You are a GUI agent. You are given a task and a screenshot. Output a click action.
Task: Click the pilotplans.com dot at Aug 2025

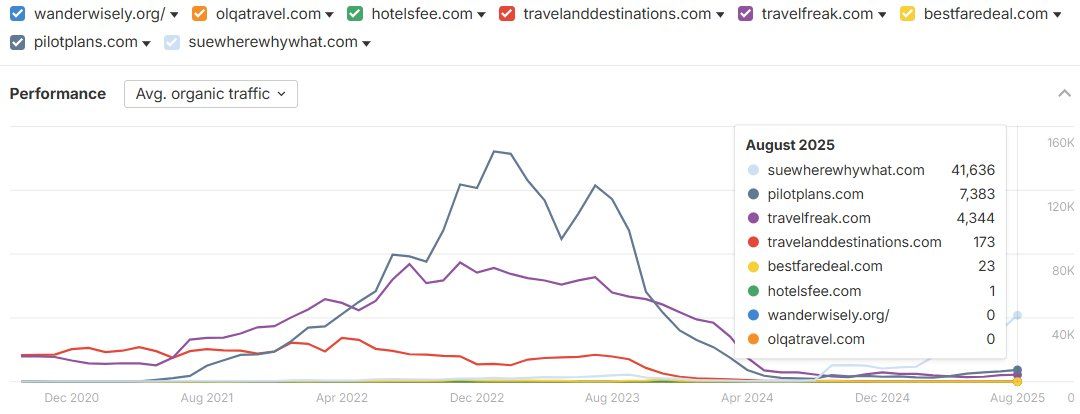[x=1017, y=370]
